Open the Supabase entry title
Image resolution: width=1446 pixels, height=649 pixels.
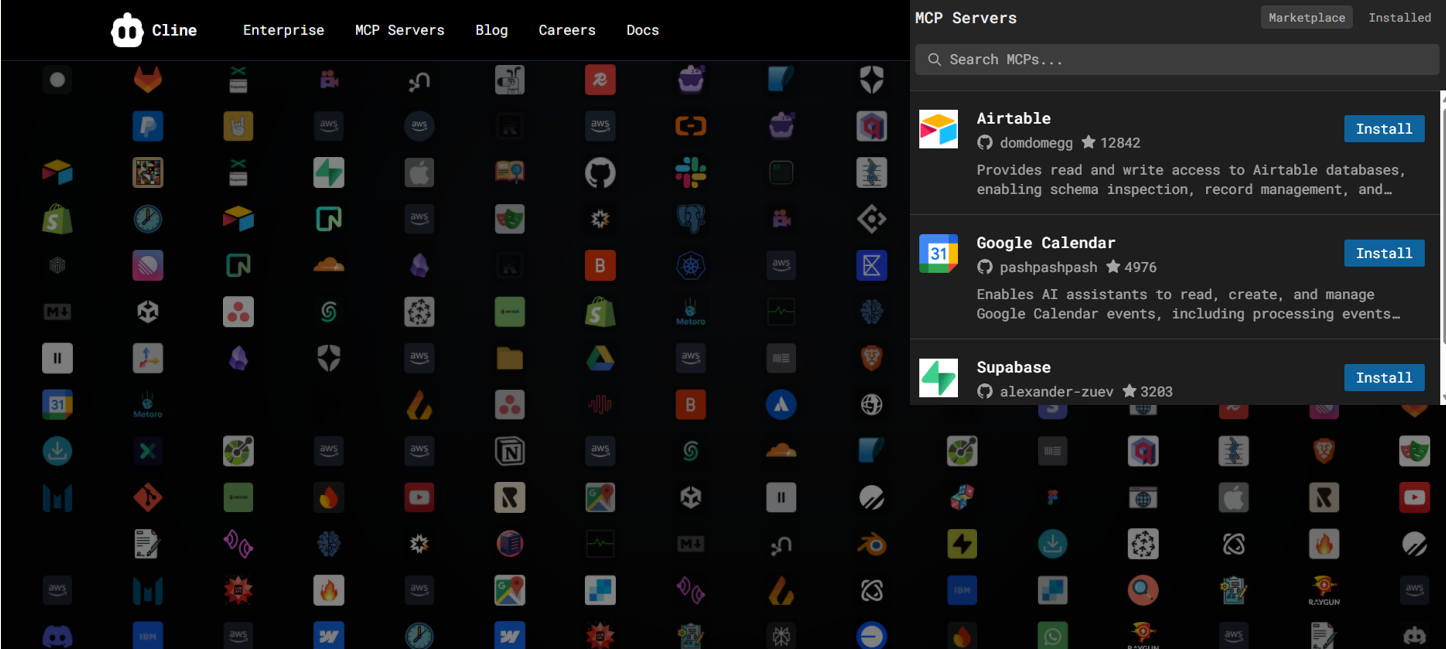pos(1013,367)
